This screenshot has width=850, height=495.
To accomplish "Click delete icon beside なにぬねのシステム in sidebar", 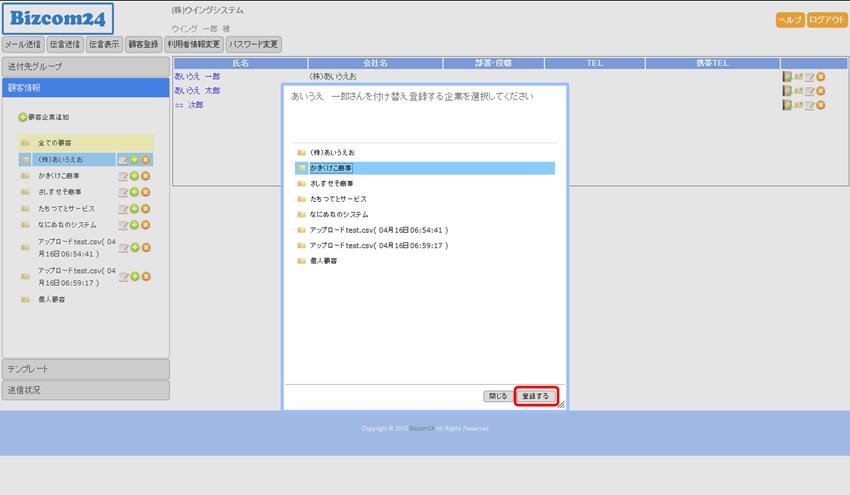I will (x=145, y=225).
